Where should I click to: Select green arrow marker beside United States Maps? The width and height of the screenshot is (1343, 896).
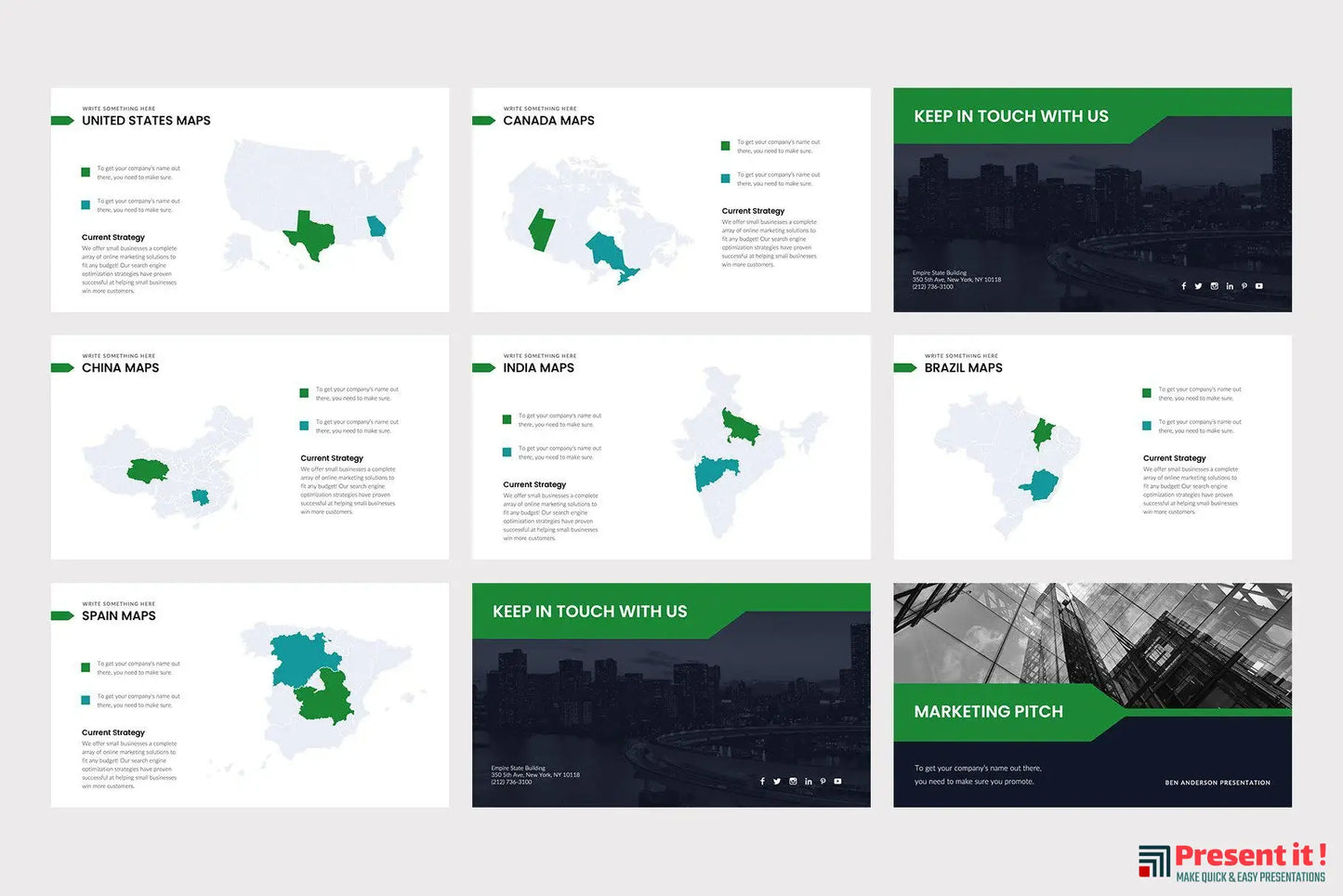62,121
